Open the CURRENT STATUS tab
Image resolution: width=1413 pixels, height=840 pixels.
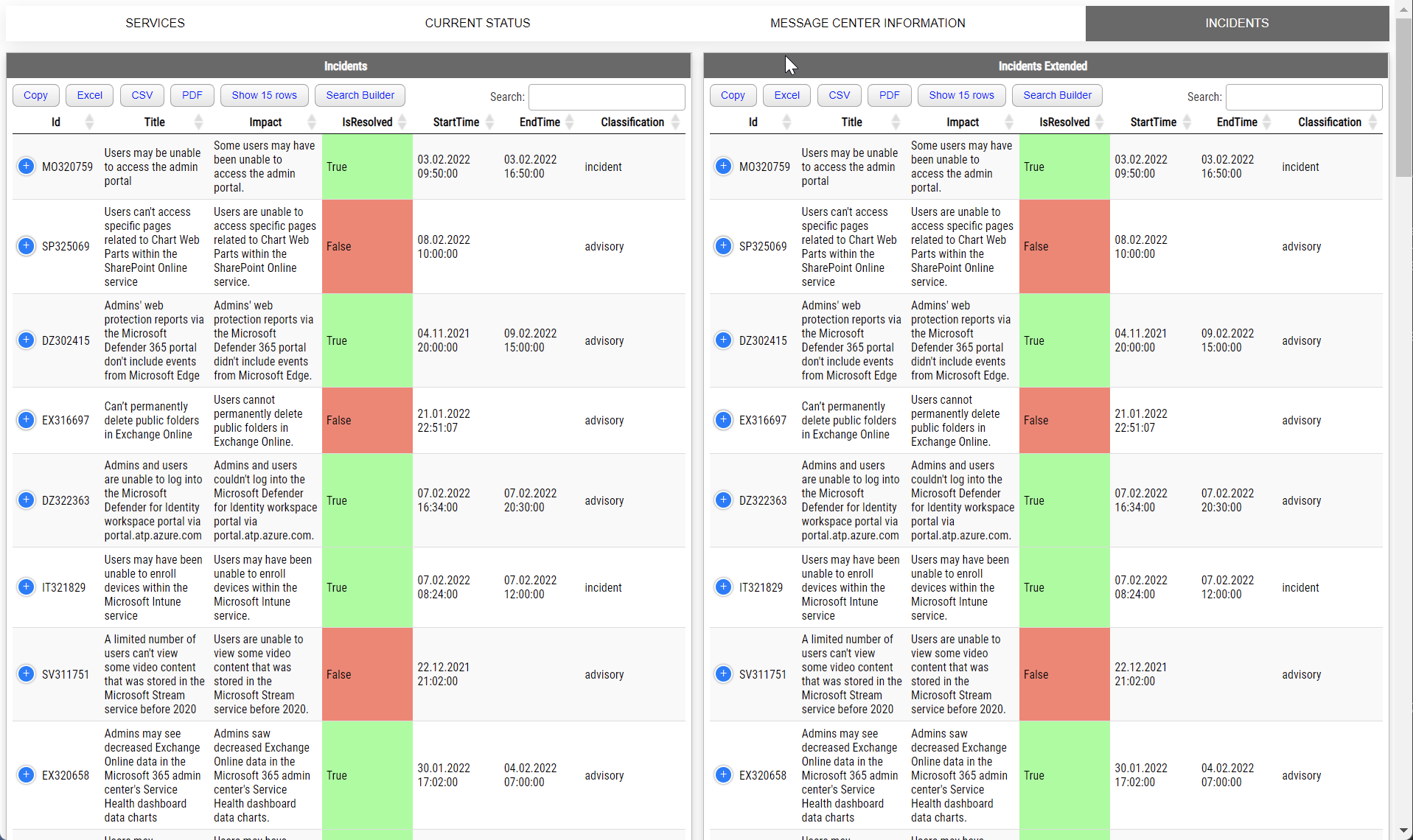(477, 23)
